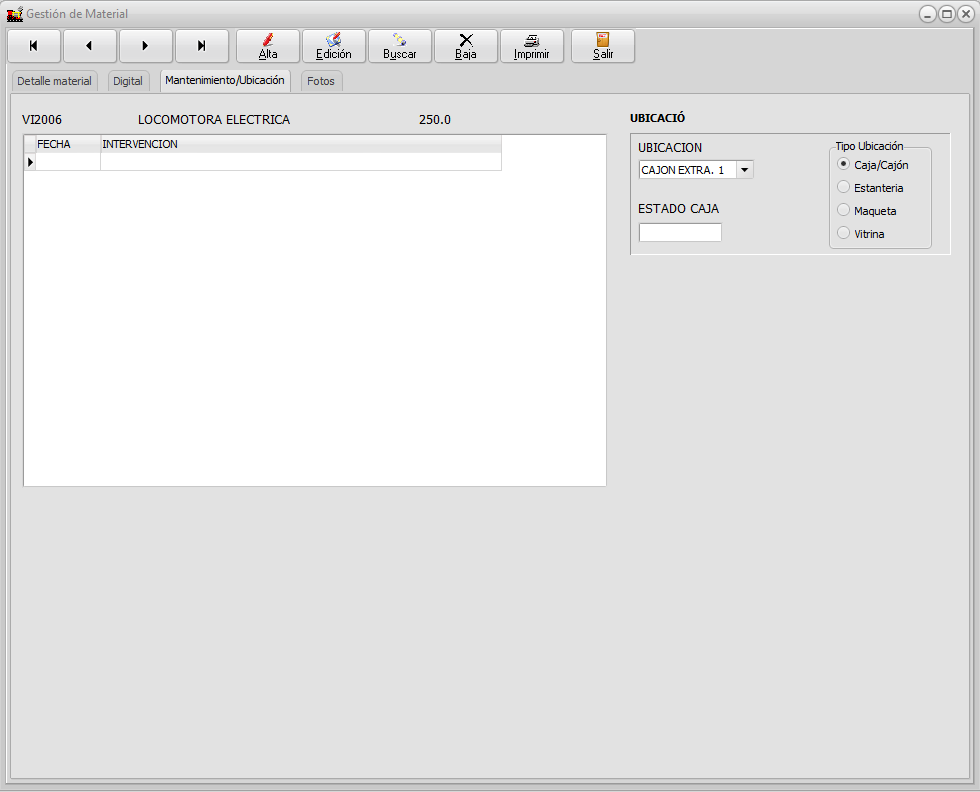Minimize the Gestión de Material window
The image size is (980, 792).
(928, 14)
